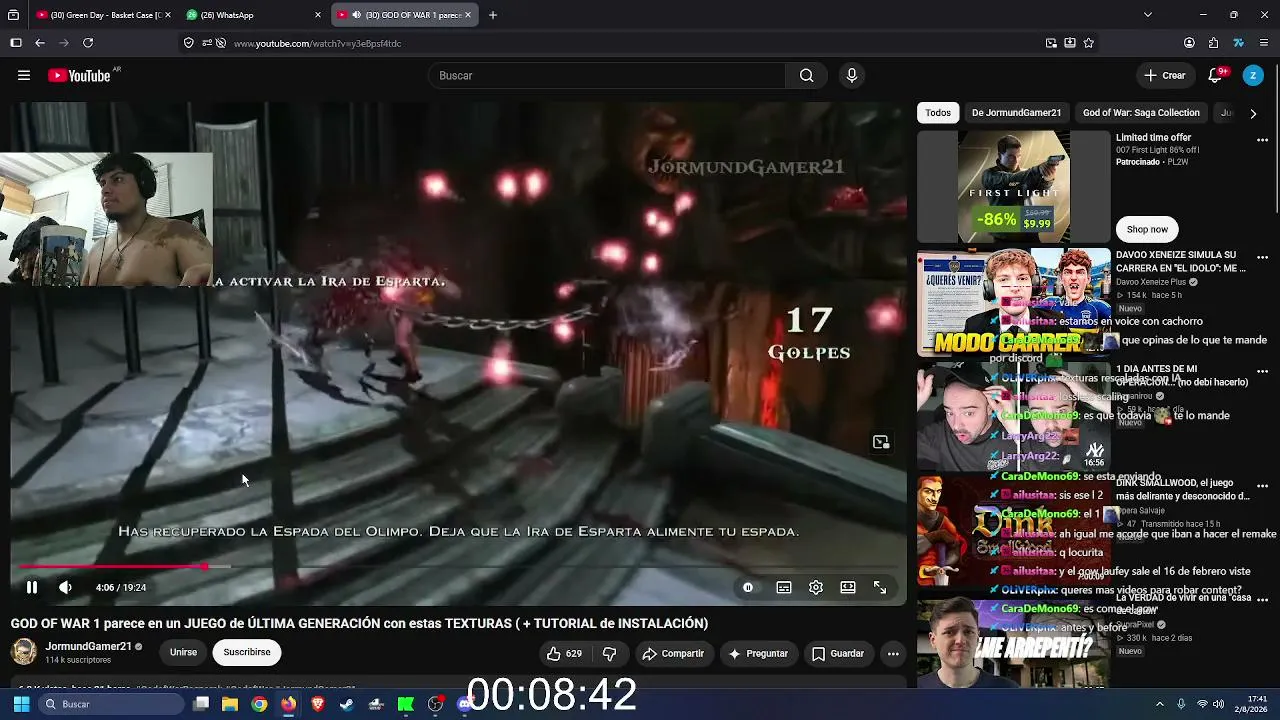Open Brave browser from taskbar
1280x720 pixels.
pyautogui.click(x=318, y=704)
